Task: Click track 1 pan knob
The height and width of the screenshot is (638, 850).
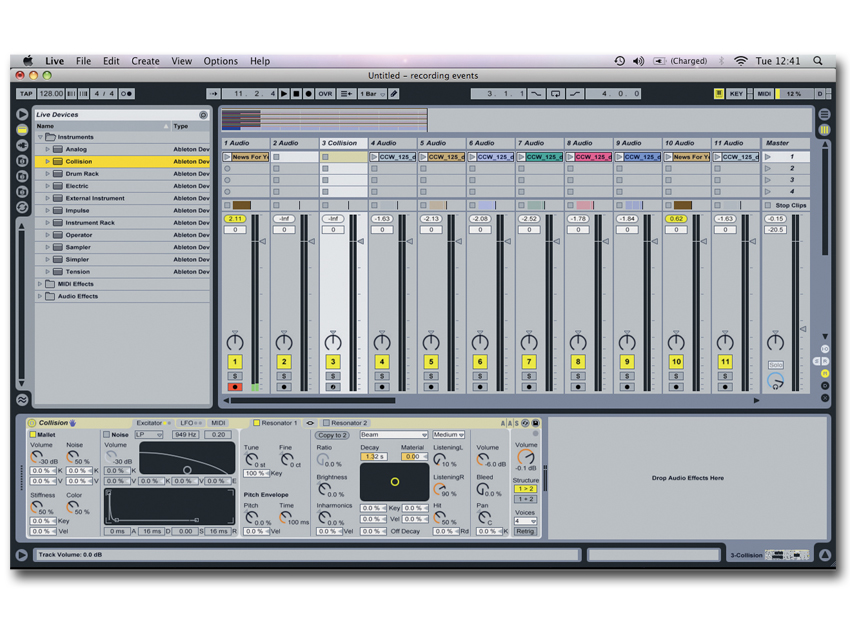Action: click(235, 341)
